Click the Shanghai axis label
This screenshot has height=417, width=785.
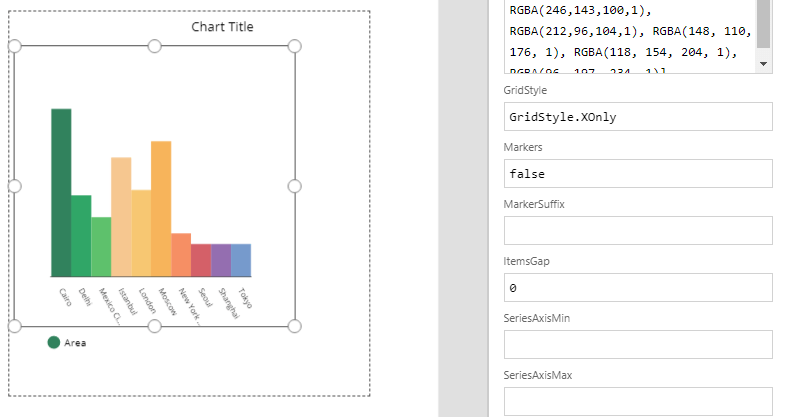[x=228, y=303]
